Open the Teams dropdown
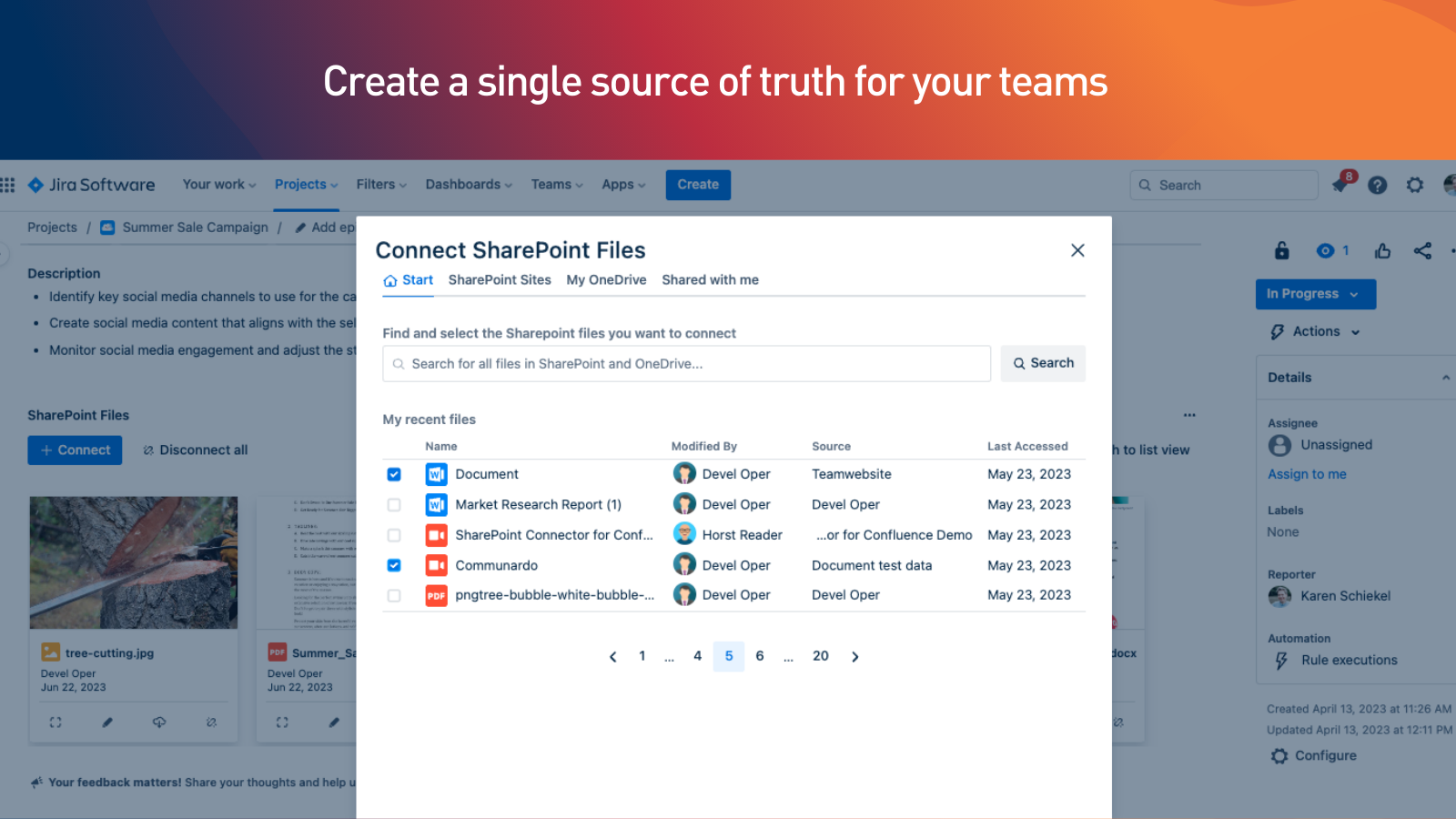The width and height of the screenshot is (1456, 819). pyautogui.click(x=557, y=185)
